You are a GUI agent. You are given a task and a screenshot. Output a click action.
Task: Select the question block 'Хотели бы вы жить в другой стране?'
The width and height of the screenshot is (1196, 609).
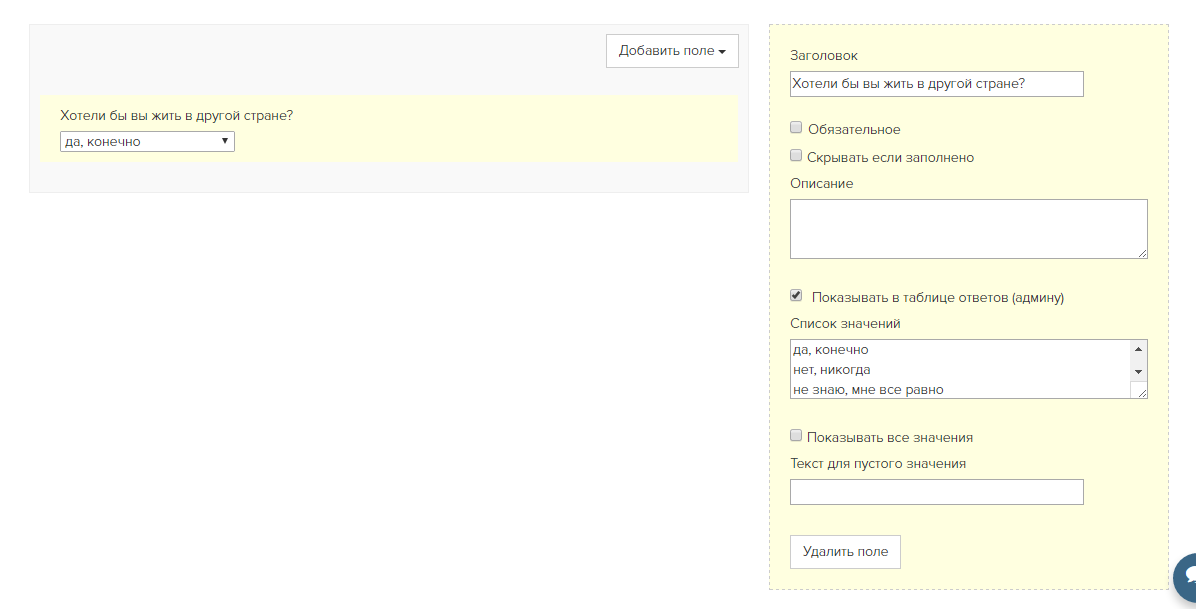click(x=389, y=128)
